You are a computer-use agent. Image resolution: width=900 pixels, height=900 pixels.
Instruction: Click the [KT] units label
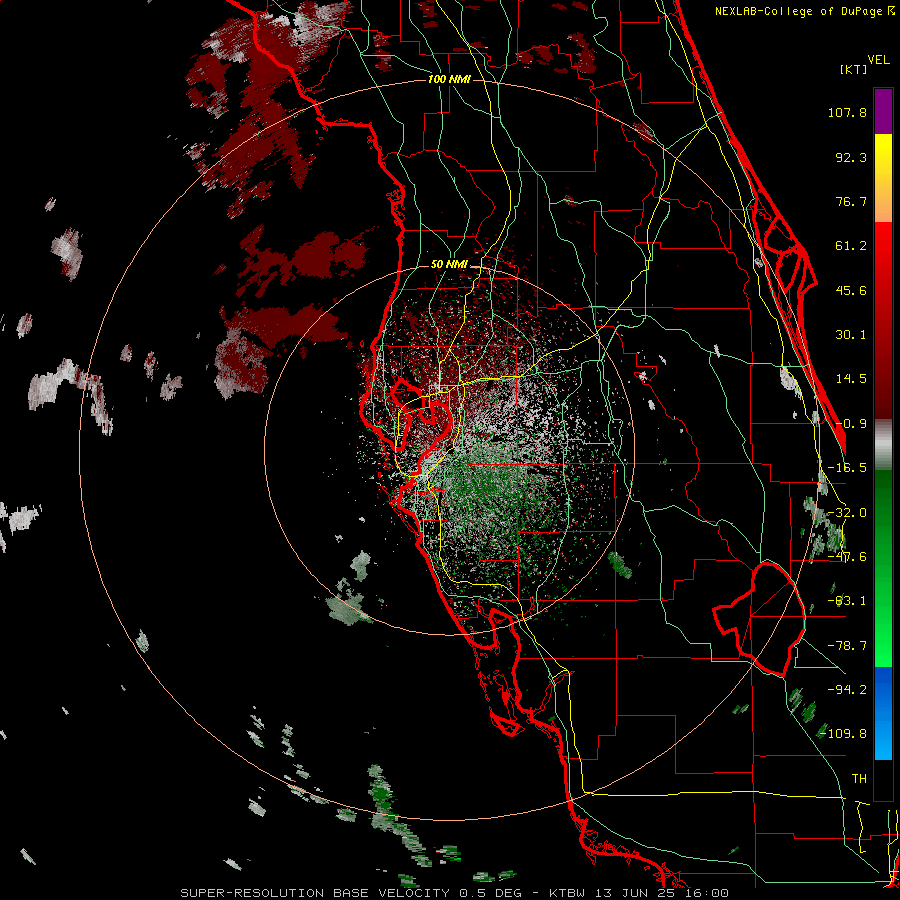click(x=853, y=69)
